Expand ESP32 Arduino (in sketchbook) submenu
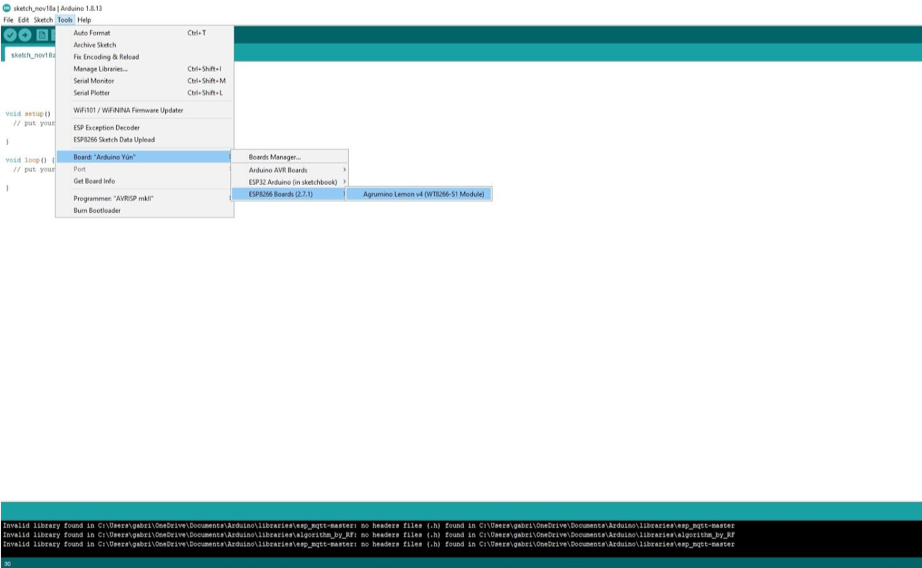The width and height of the screenshot is (922, 568). coord(289,182)
